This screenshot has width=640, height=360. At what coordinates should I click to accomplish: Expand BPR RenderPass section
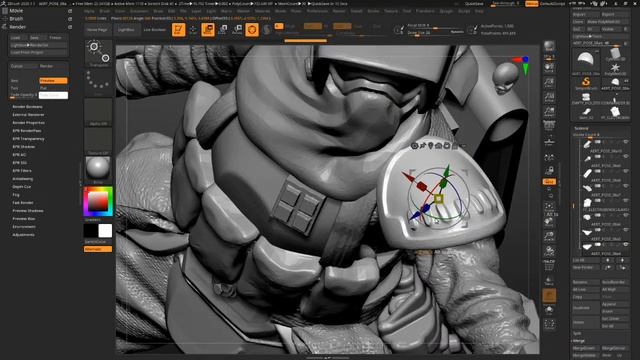27,131
